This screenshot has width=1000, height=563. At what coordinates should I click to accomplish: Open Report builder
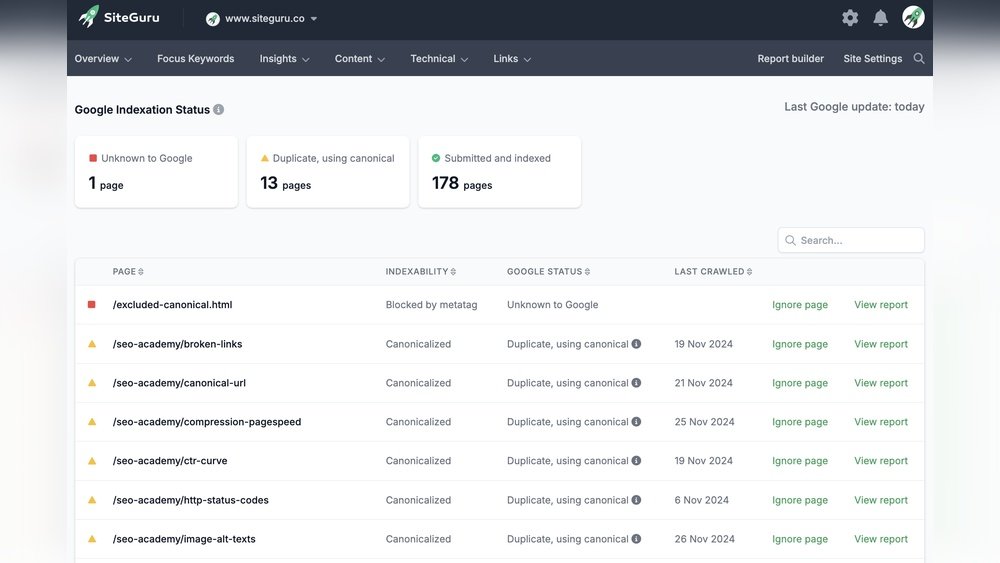point(790,59)
